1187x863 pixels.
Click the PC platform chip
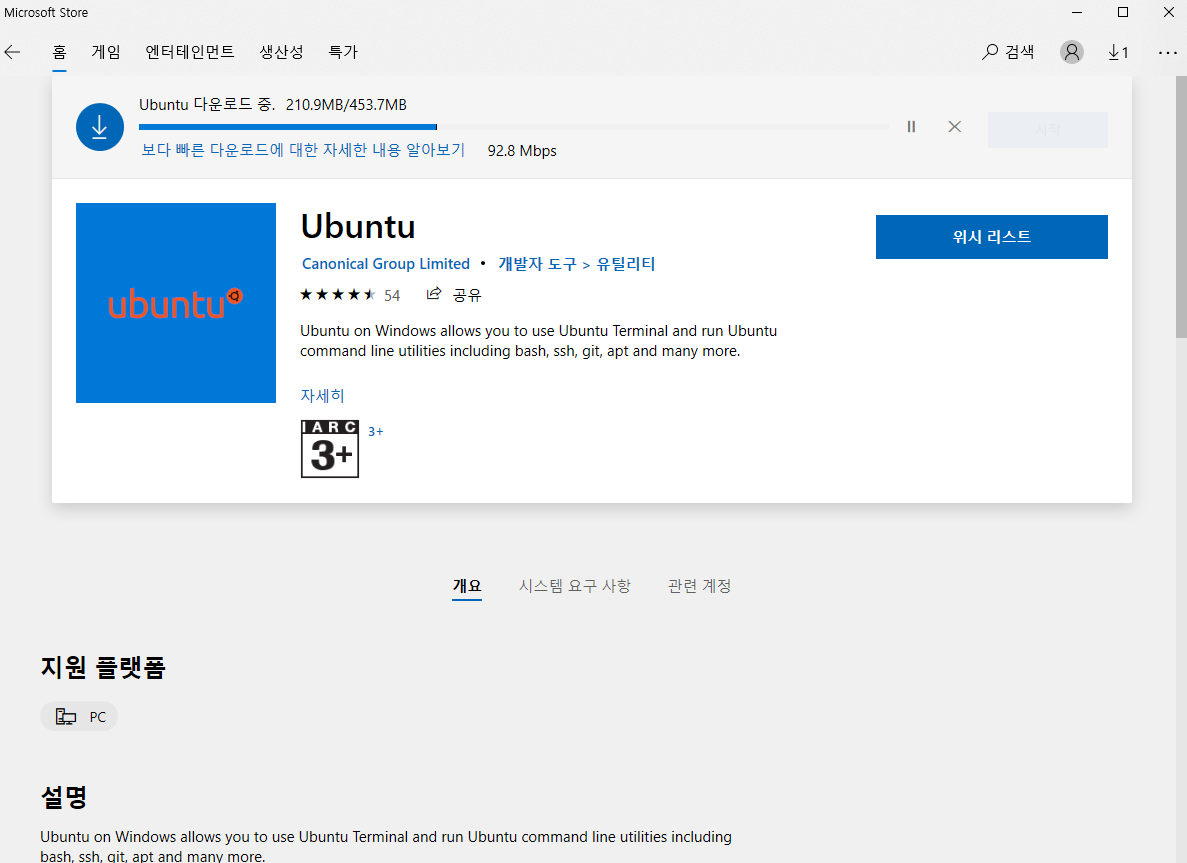79,716
